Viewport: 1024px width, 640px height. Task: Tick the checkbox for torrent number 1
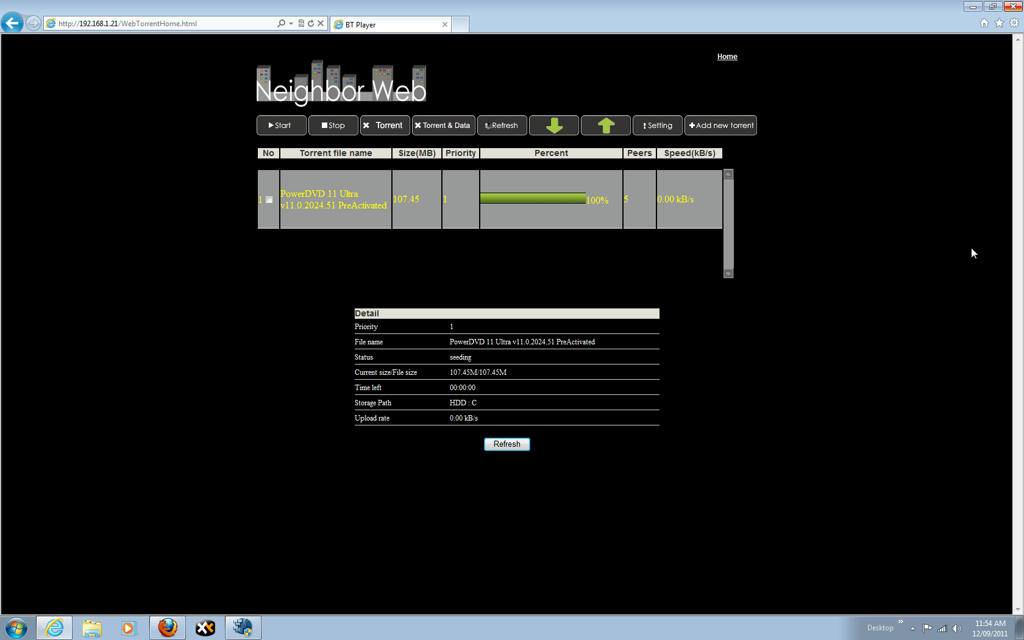(x=268, y=200)
